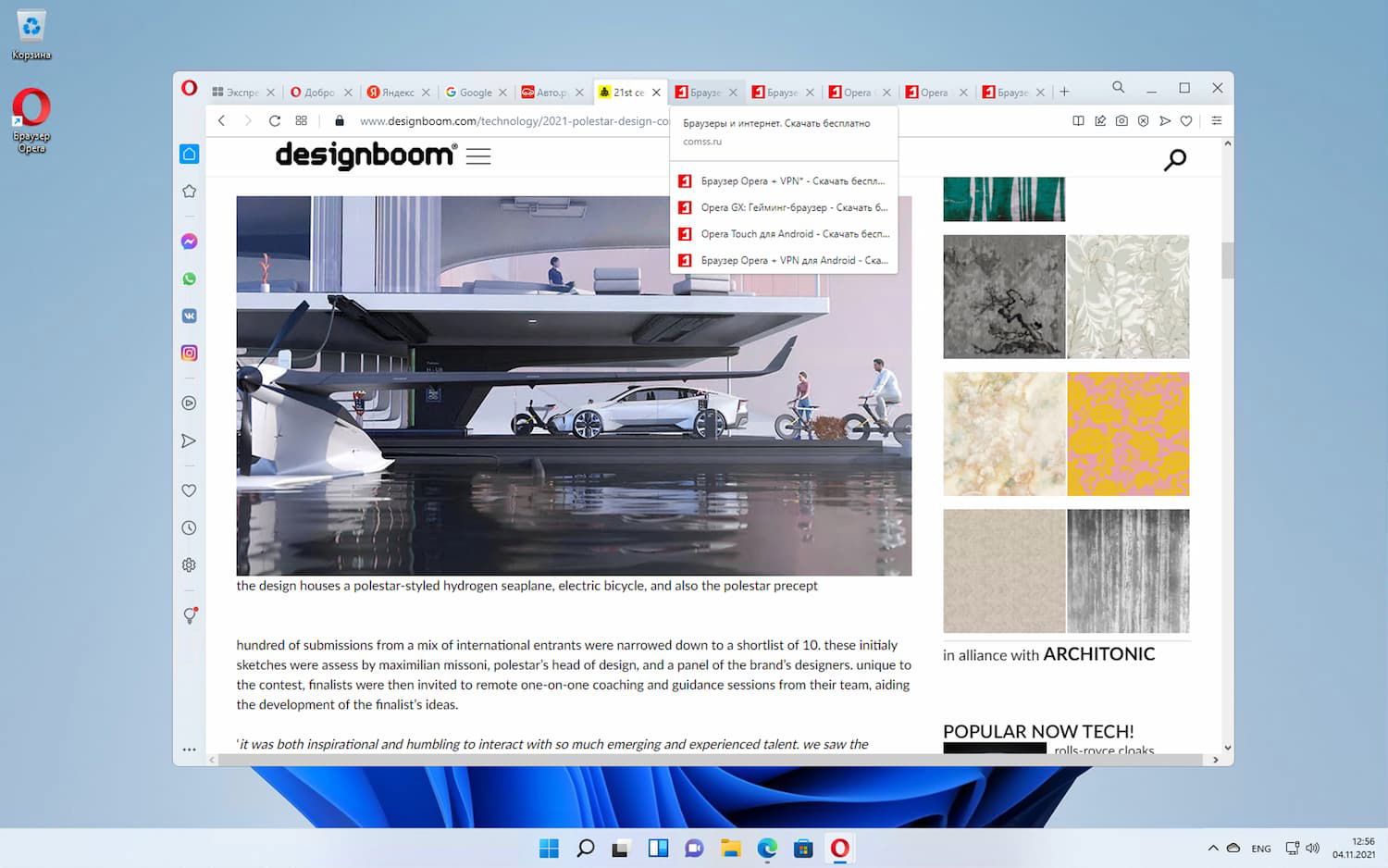Open VK in the sidebar
The image size is (1388, 868).
click(x=189, y=316)
